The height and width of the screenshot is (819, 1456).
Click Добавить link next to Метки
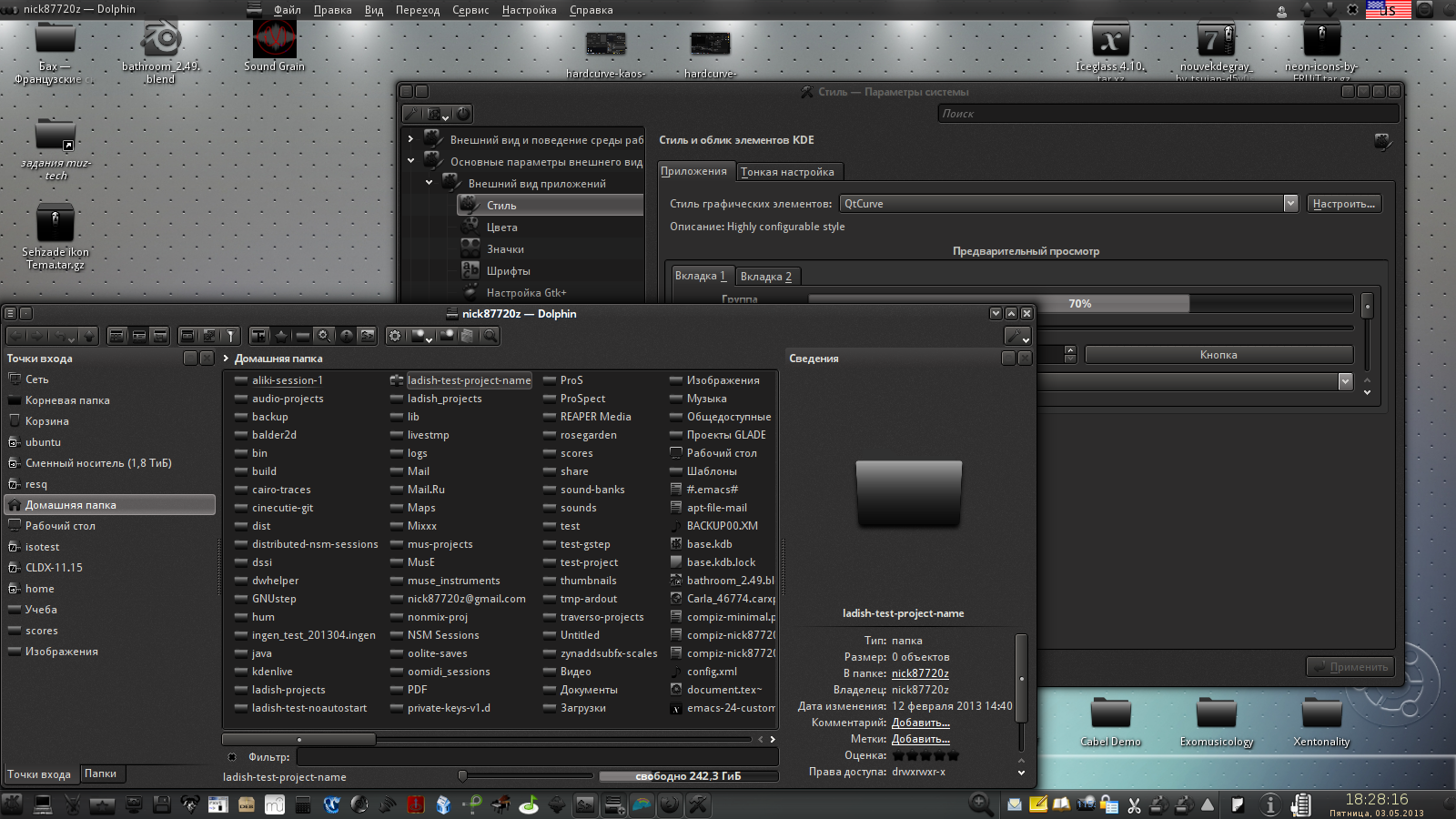pos(921,739)
